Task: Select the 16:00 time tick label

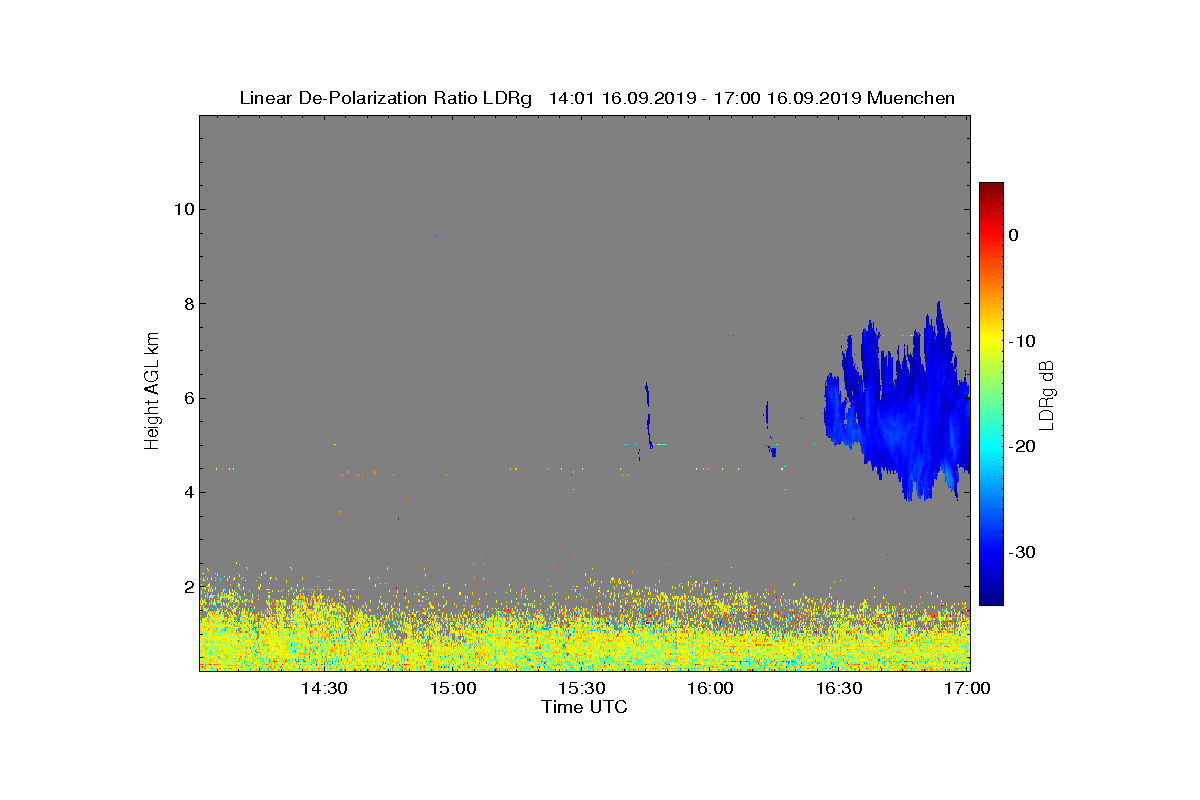Action: 711,689
